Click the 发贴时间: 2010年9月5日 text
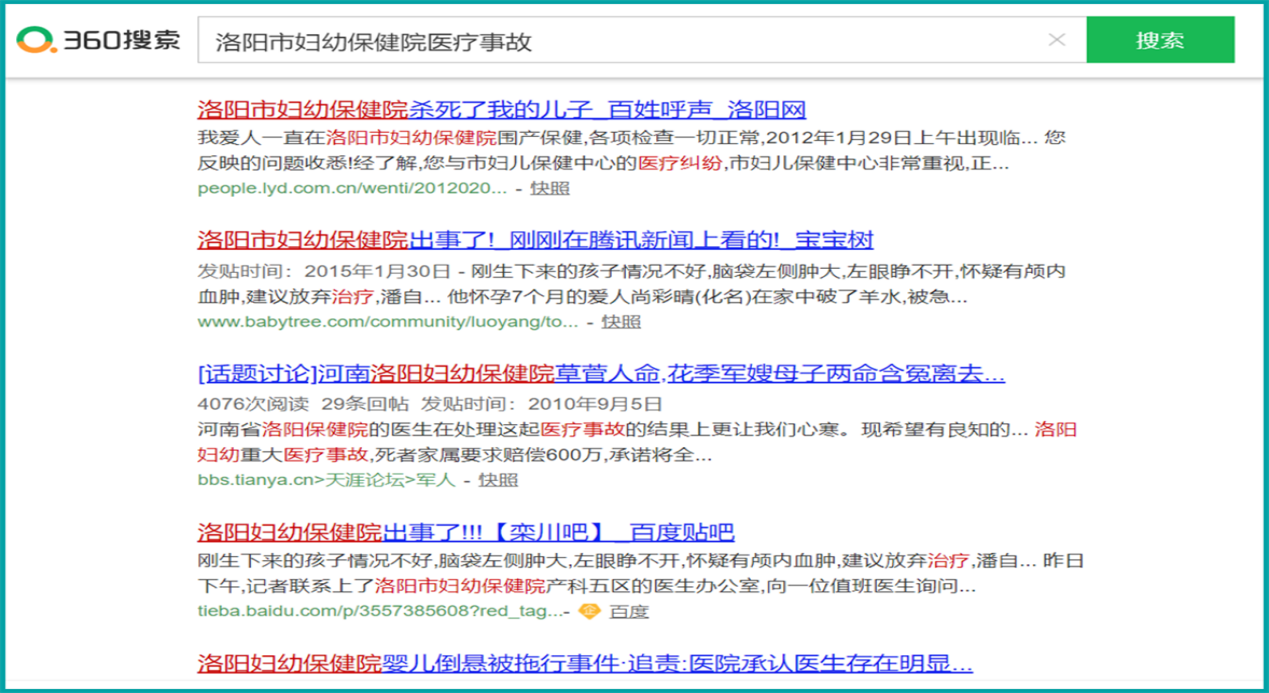Viewport: 1269px width, 693px height. [541, 404]
